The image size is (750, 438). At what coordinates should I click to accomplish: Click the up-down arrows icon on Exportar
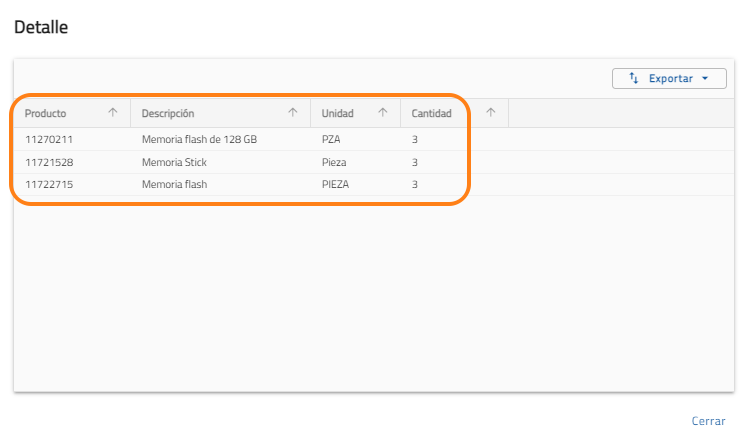[x=633, y=78]
